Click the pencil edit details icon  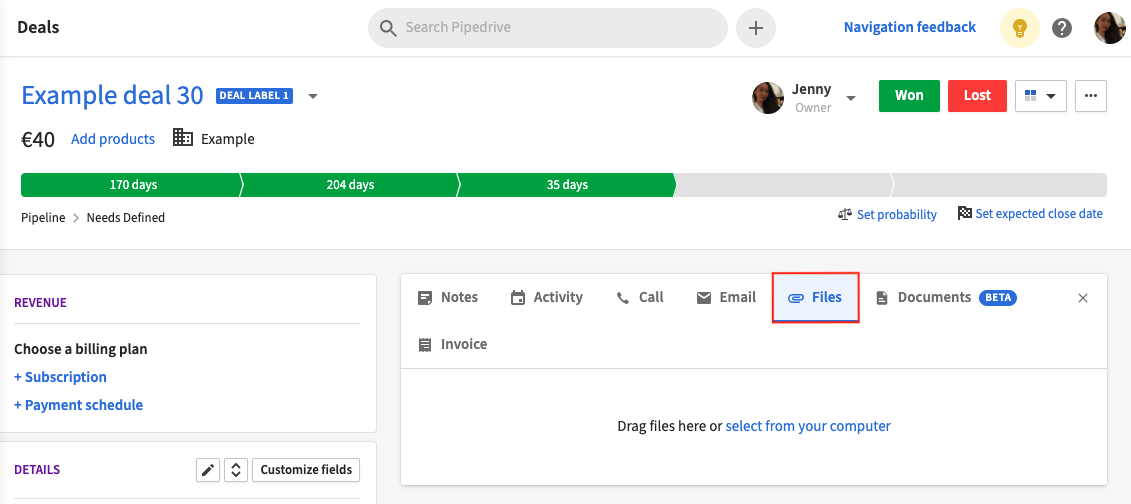pyautogui.click(x=208, y=470)
